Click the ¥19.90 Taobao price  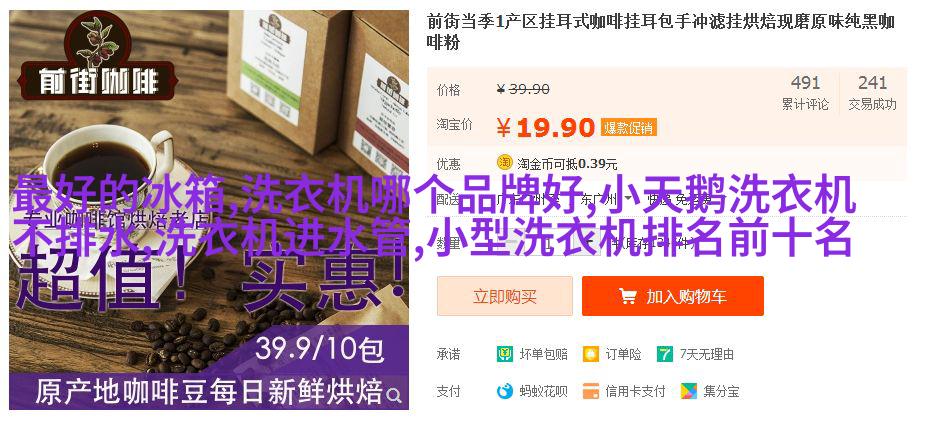click(x=545, y=128)
